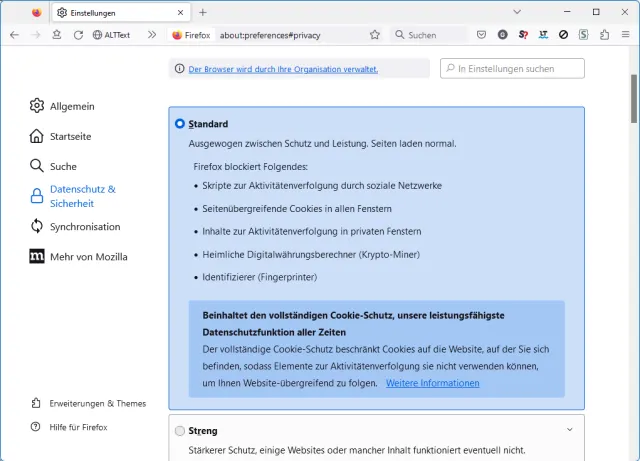
Task: Bookmark this page with the star icon
Action: (375, 34)
